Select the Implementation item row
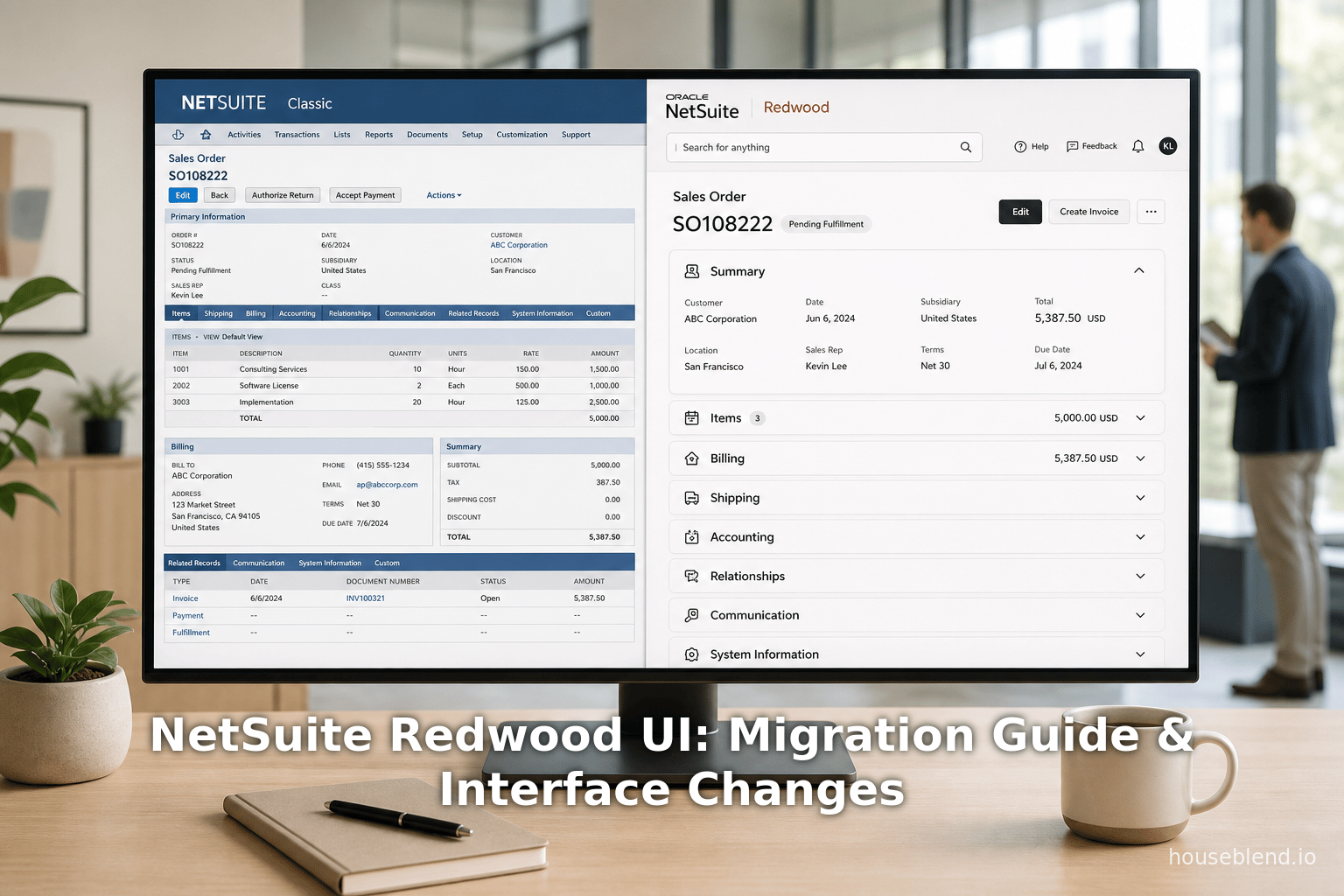Image resolution: width=1344 pixels, height=896 pixels. [398, 402]
